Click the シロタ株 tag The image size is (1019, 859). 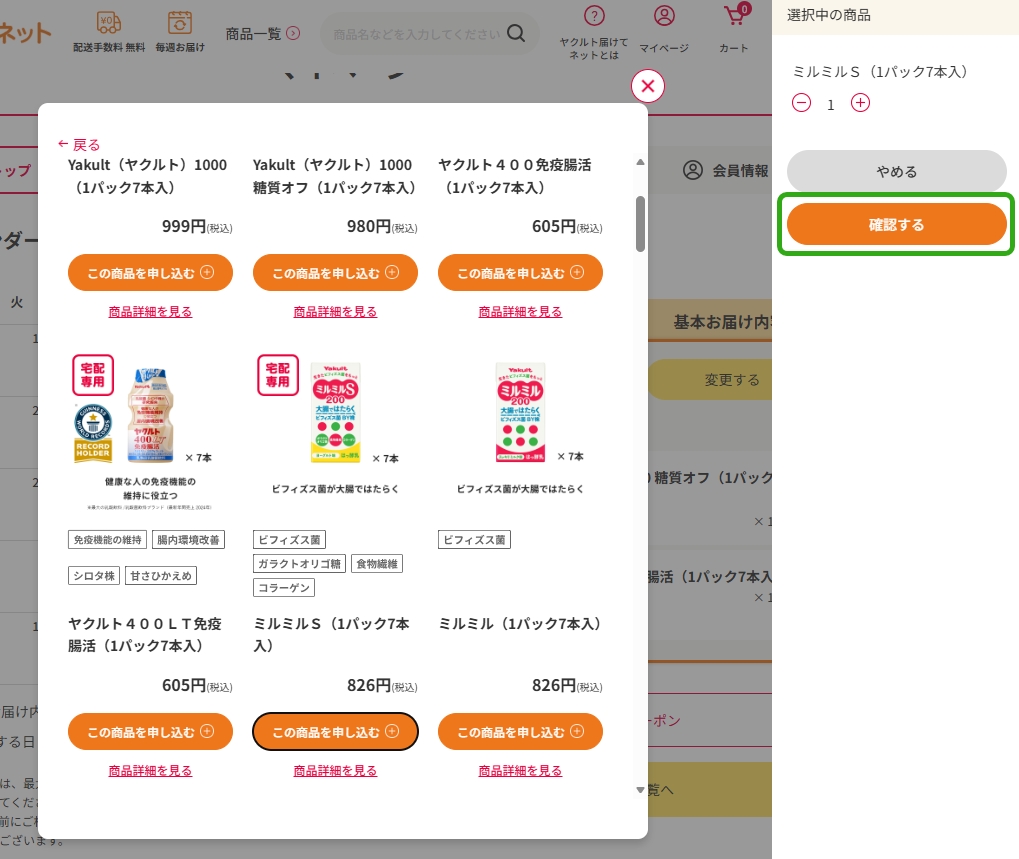pyautogui.click(x=94, y=576)
